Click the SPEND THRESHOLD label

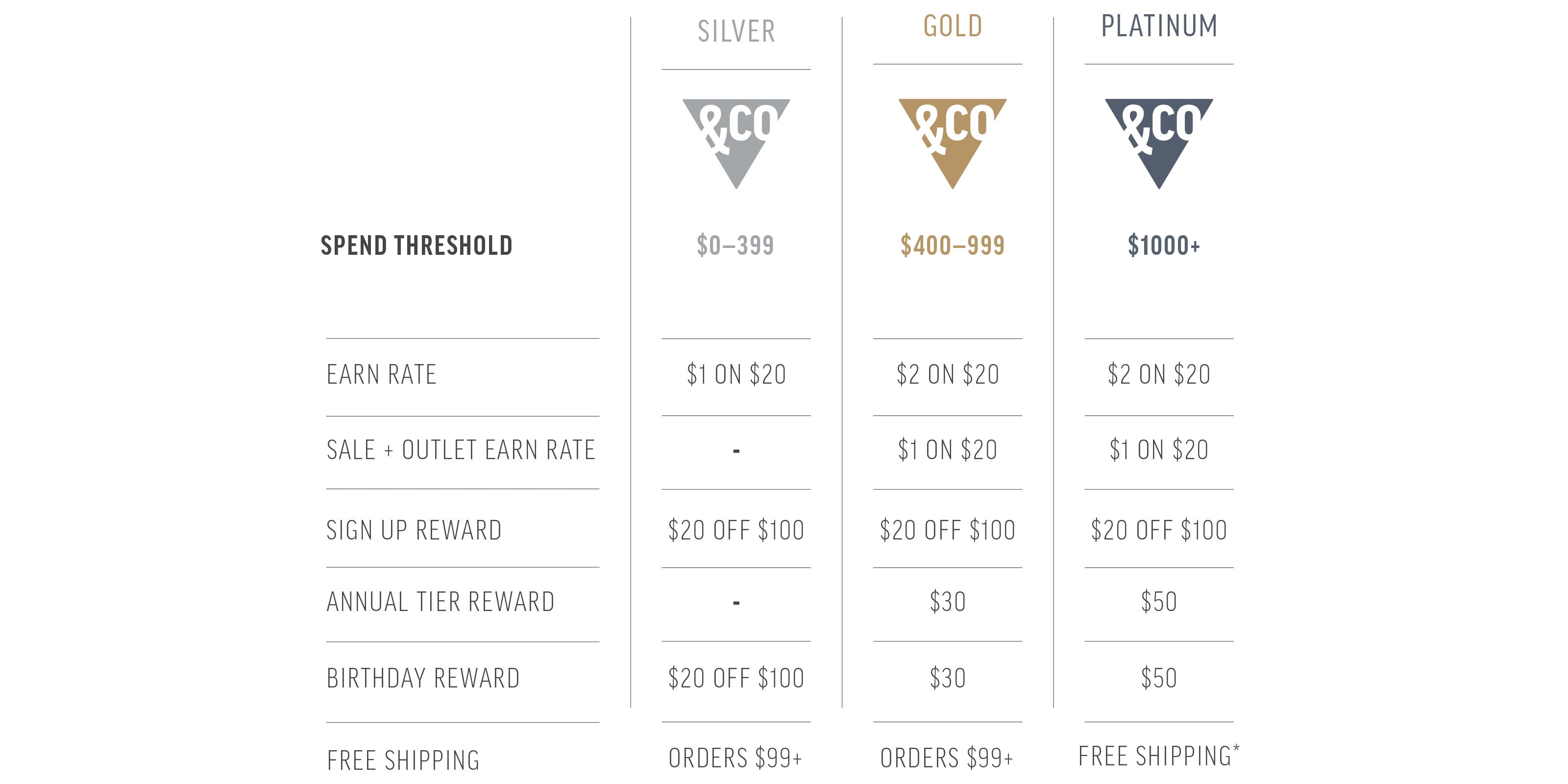(416, 245)
